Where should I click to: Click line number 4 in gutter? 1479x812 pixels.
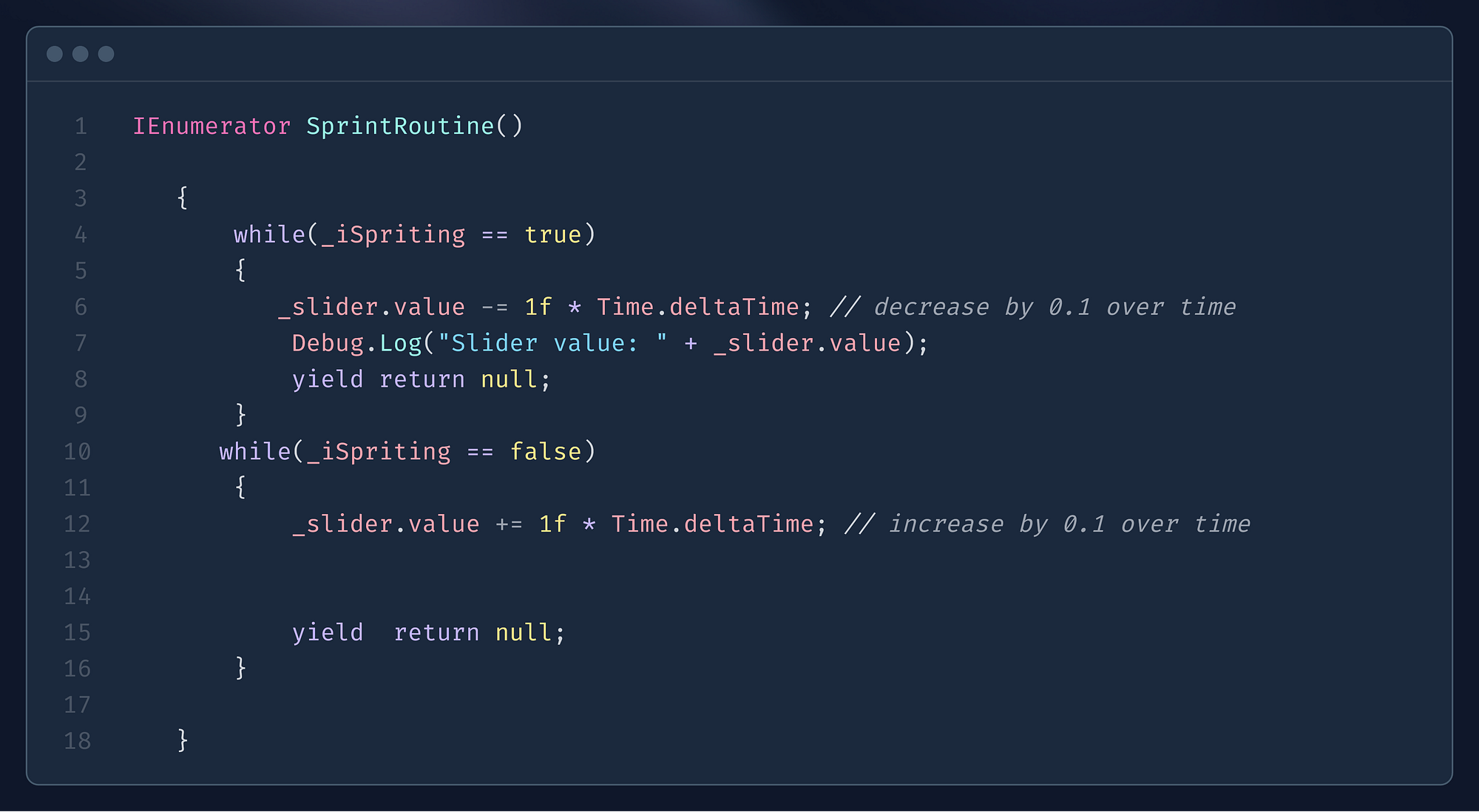(x=81, y=235)
